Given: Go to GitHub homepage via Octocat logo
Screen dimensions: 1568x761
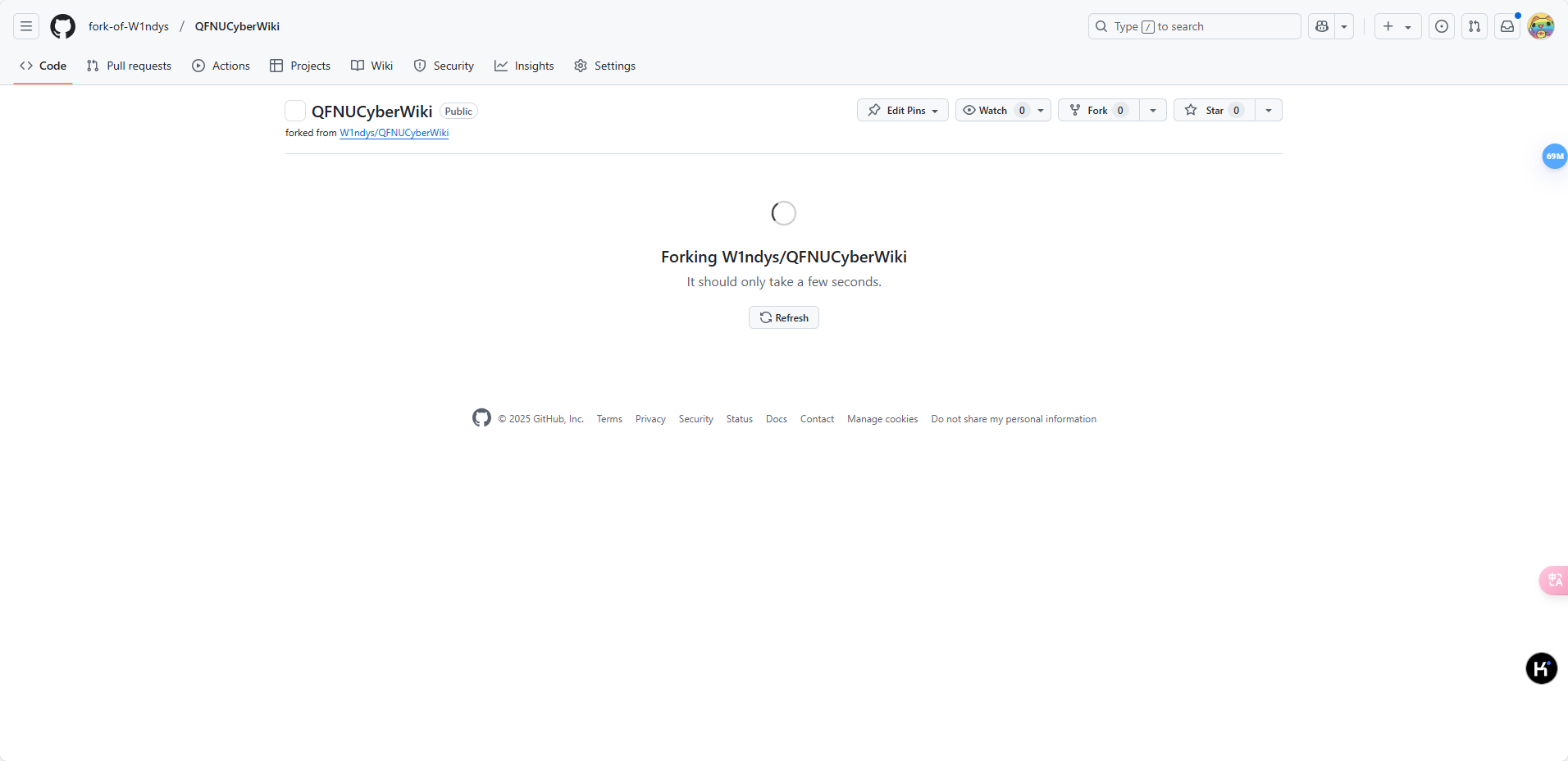Looking at the screenshot, I should coord(62,26).
